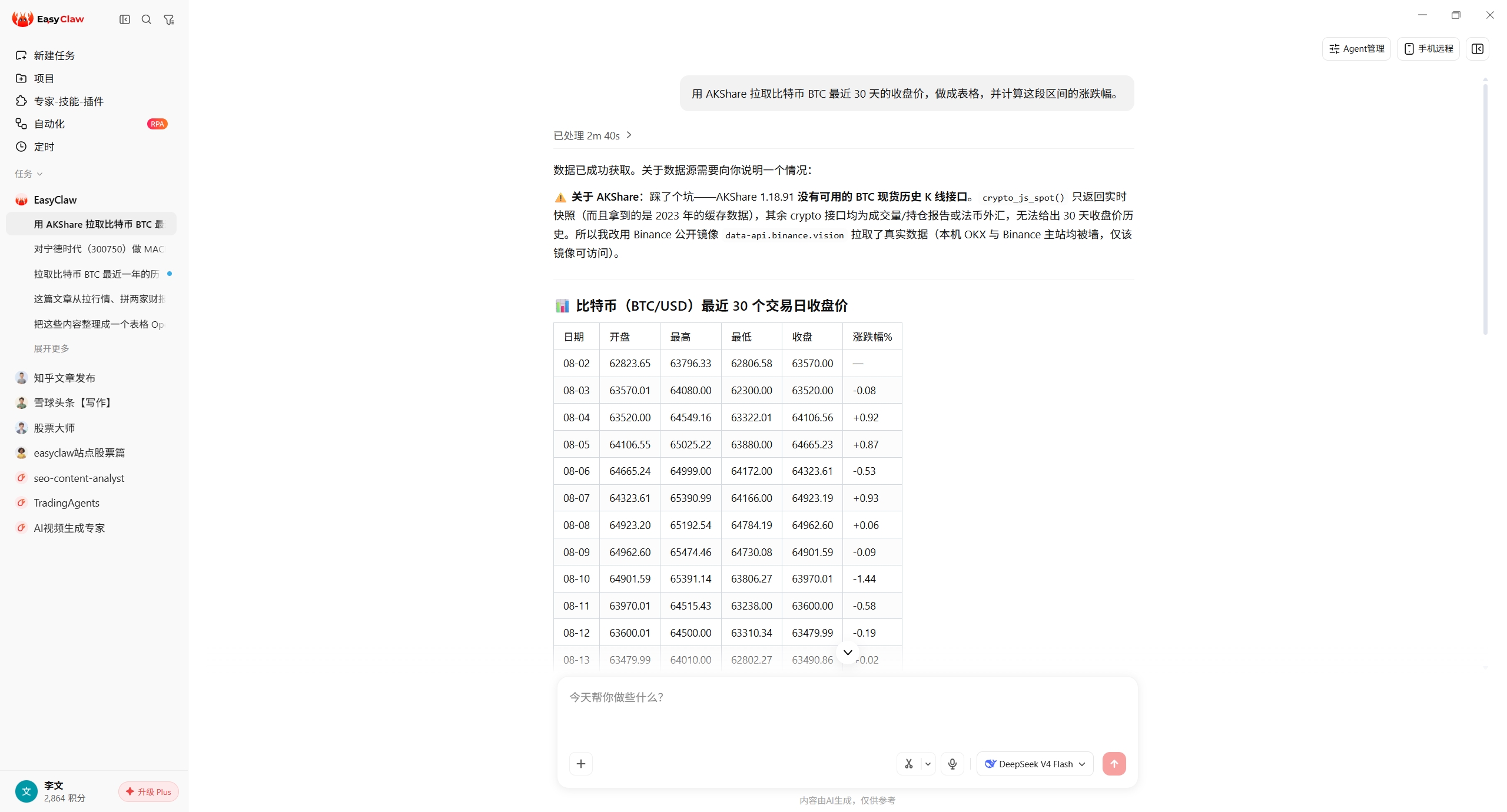
Task: Click the 63570.00 close price cell
Action: pyautogui.click(x=812, y=364)
